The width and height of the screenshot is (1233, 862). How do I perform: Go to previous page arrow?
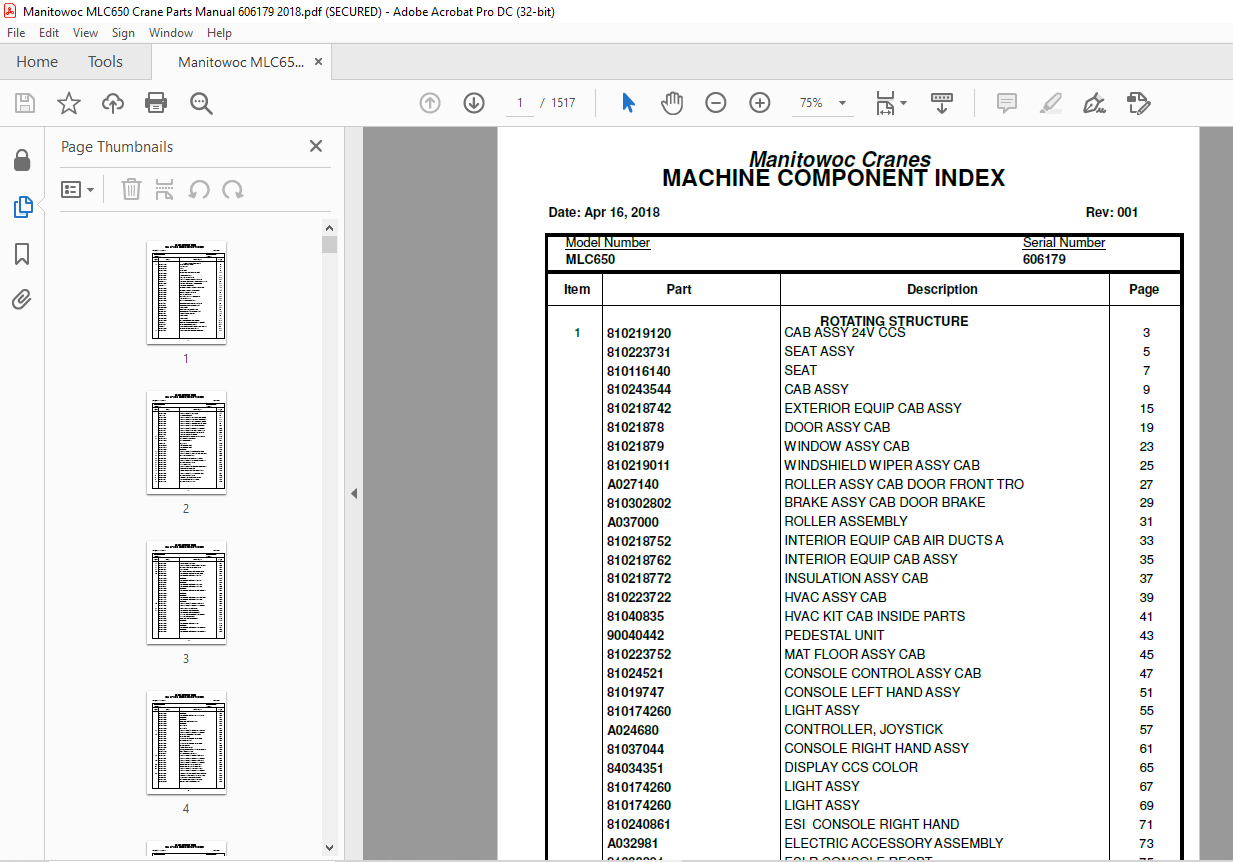pos(430,103)
